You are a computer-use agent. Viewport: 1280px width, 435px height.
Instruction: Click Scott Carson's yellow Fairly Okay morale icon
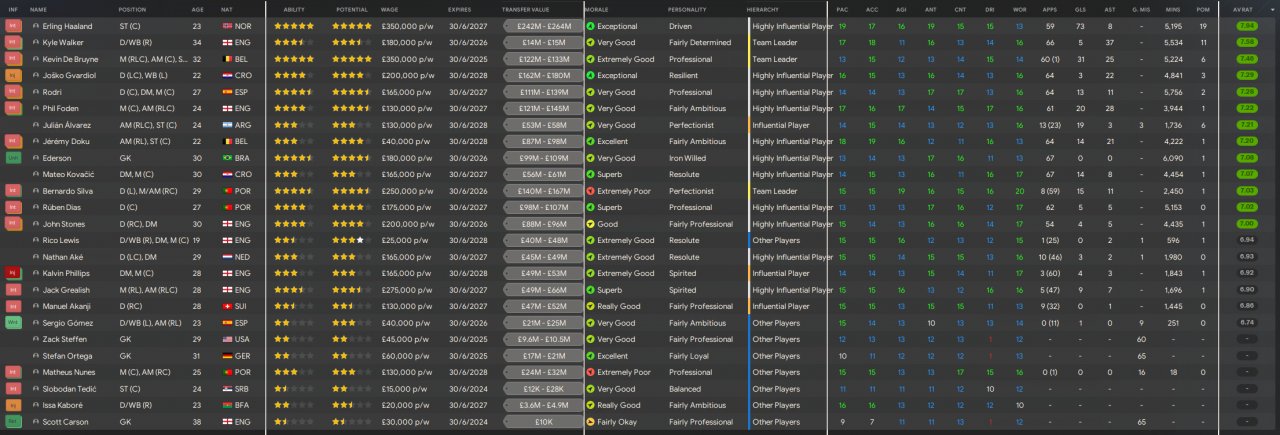590,422
